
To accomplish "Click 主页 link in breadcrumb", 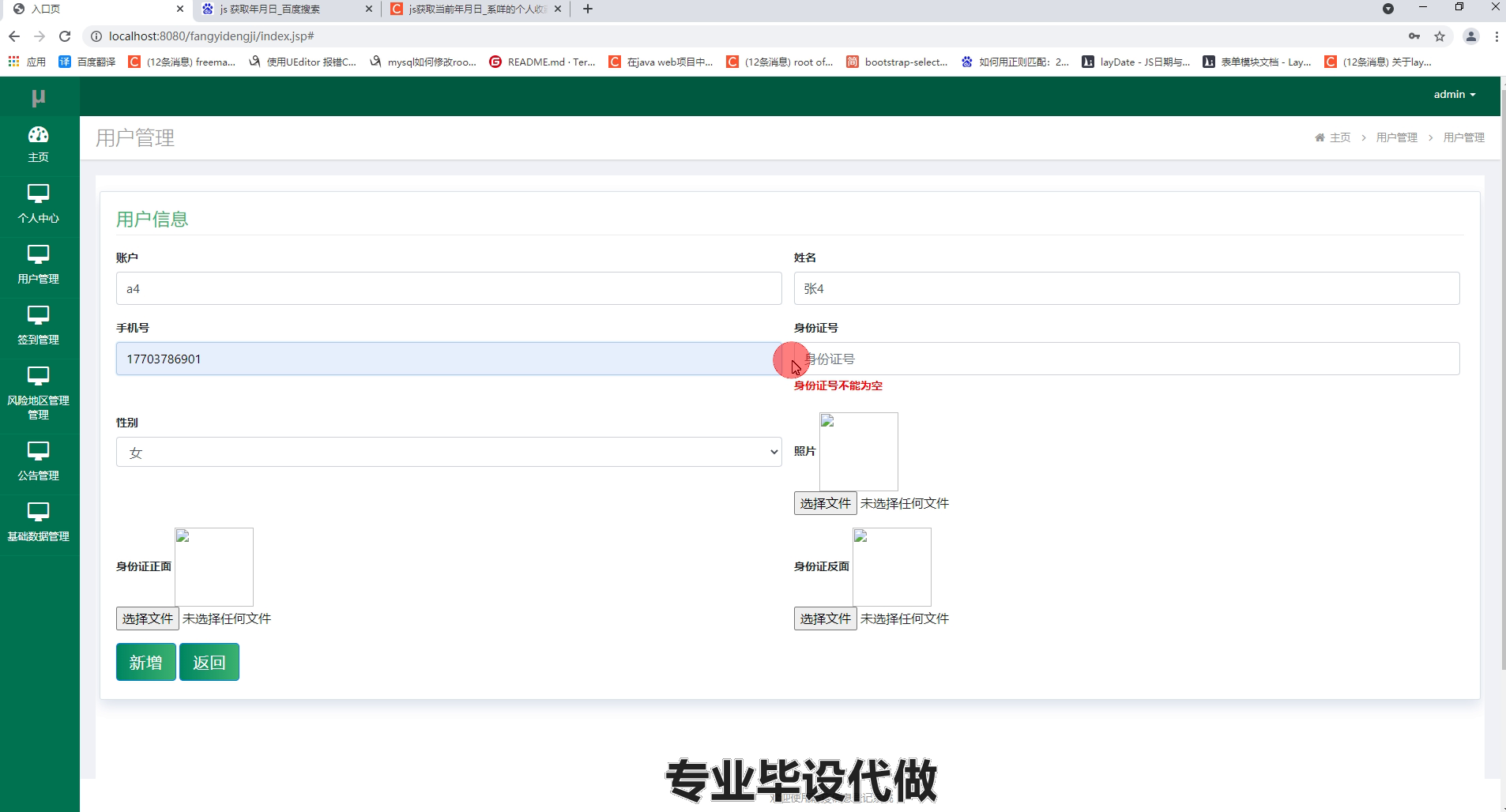I will pyautogui.click(x=1340, y=137).
